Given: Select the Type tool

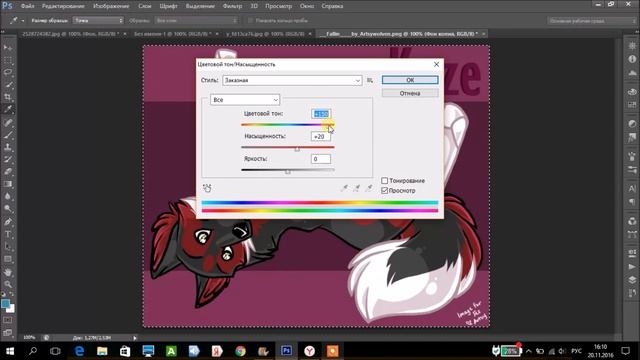Looking at the screenshot, I should pyautogui.click(x=8, y=234).
